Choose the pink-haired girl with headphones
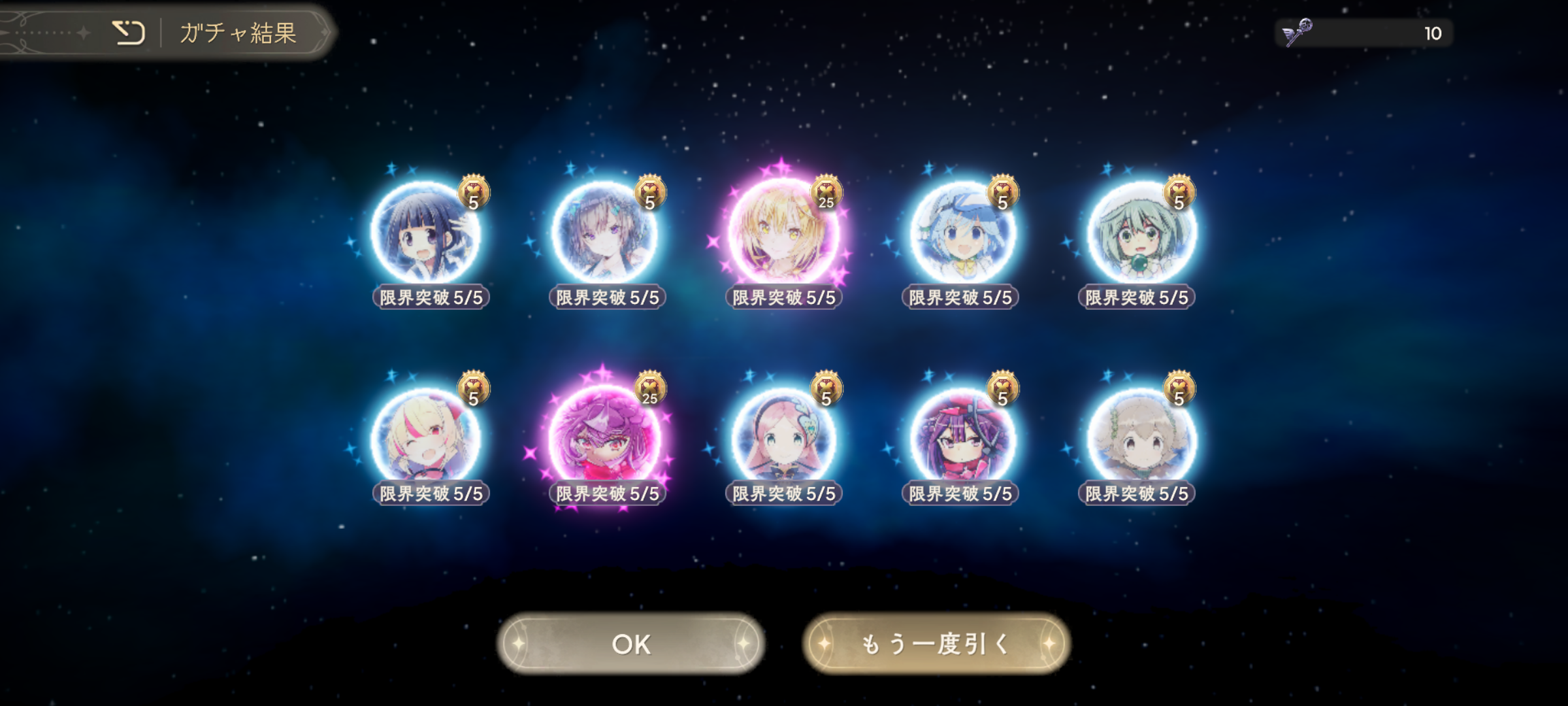The image size is (1568, 706). coord(783,438)
